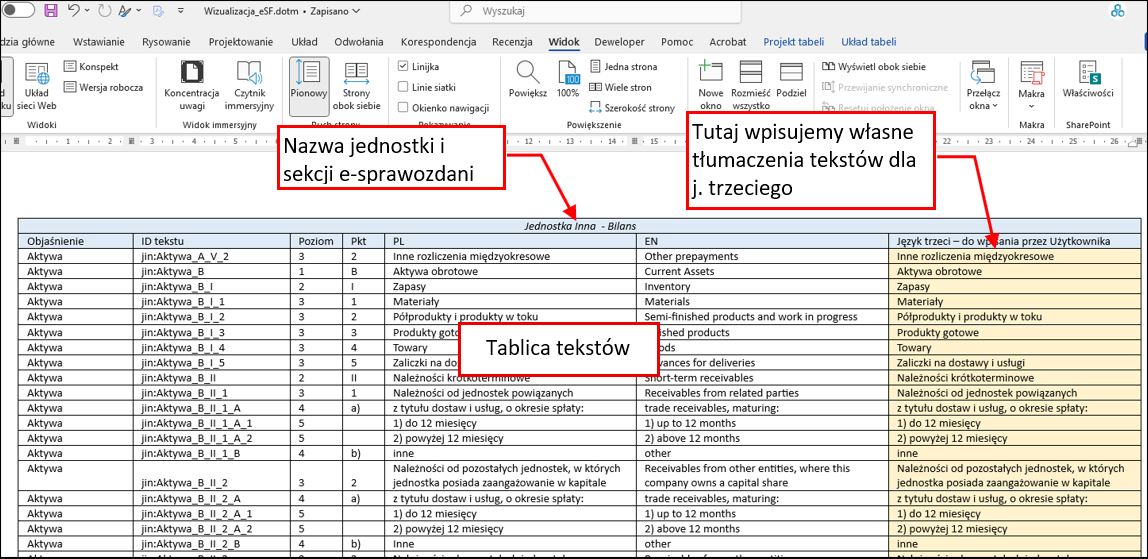Click PL cell Zapasy
This screenshot has height=559, width=1148.
[x=511, y=287]
